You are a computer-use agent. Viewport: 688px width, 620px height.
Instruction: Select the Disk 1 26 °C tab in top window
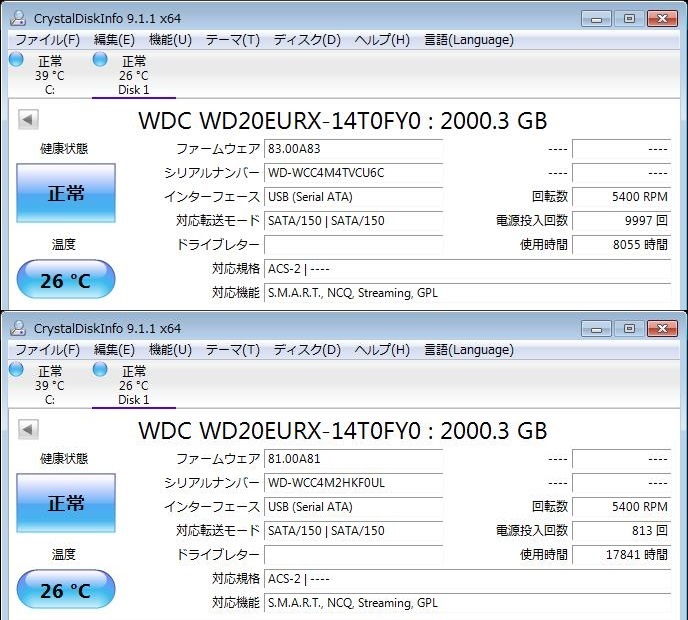[134, 75]
